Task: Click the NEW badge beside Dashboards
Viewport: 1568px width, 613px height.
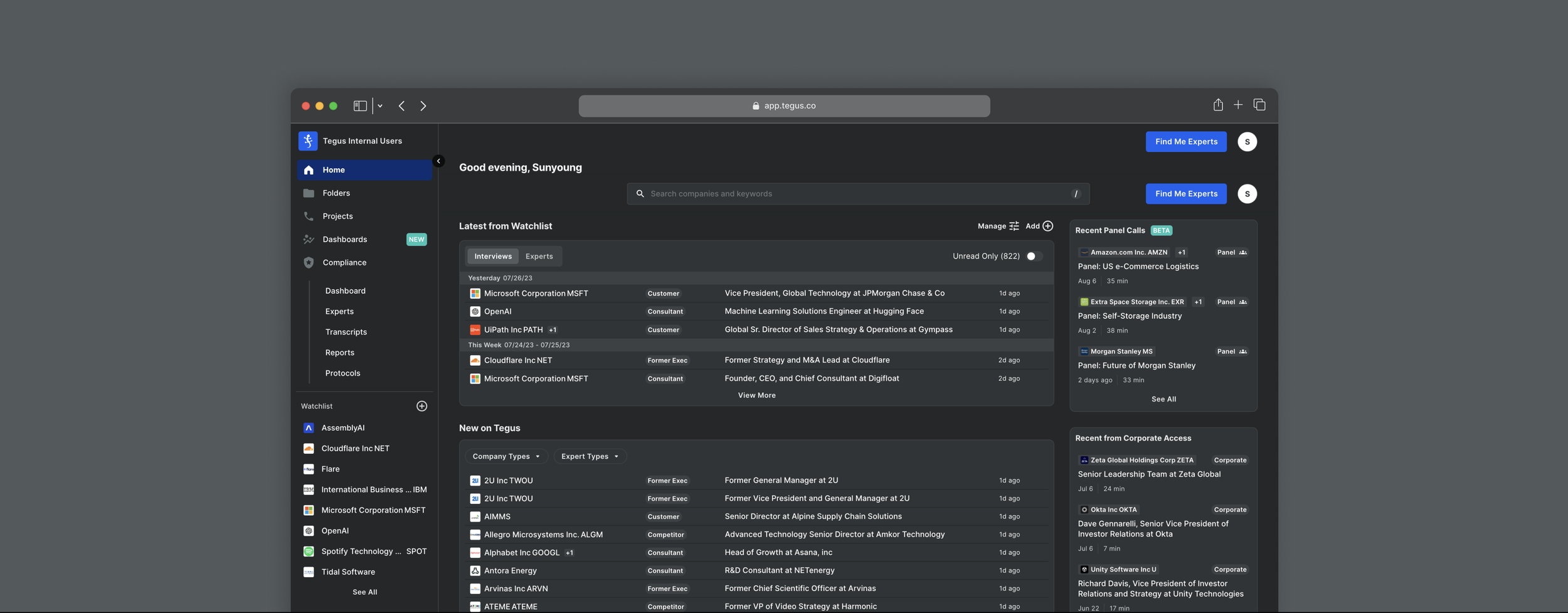Action: pos(416,240)
